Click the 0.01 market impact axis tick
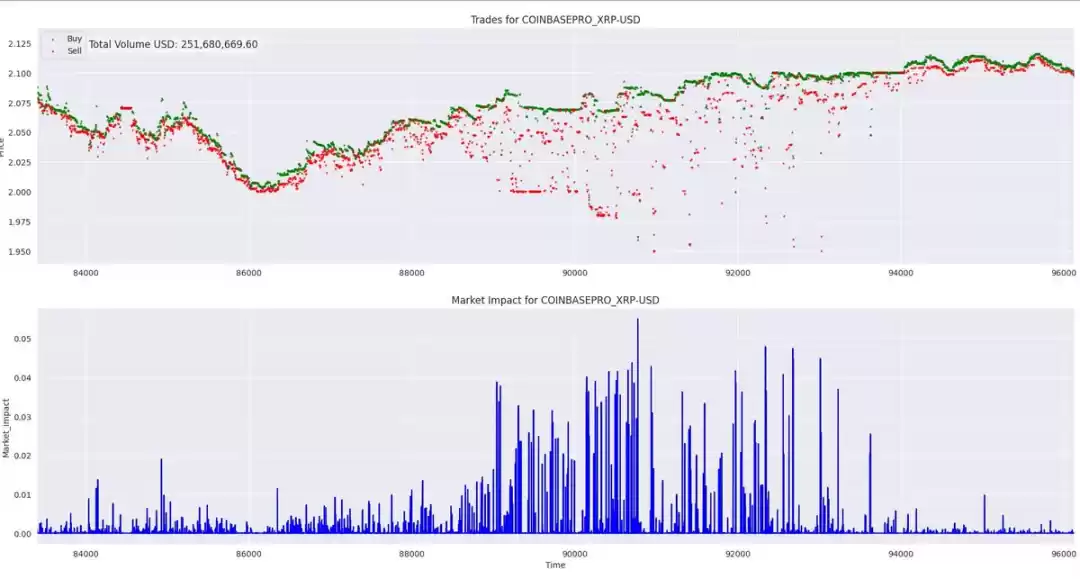This screenshot has width=1080, height=579. 22,495
